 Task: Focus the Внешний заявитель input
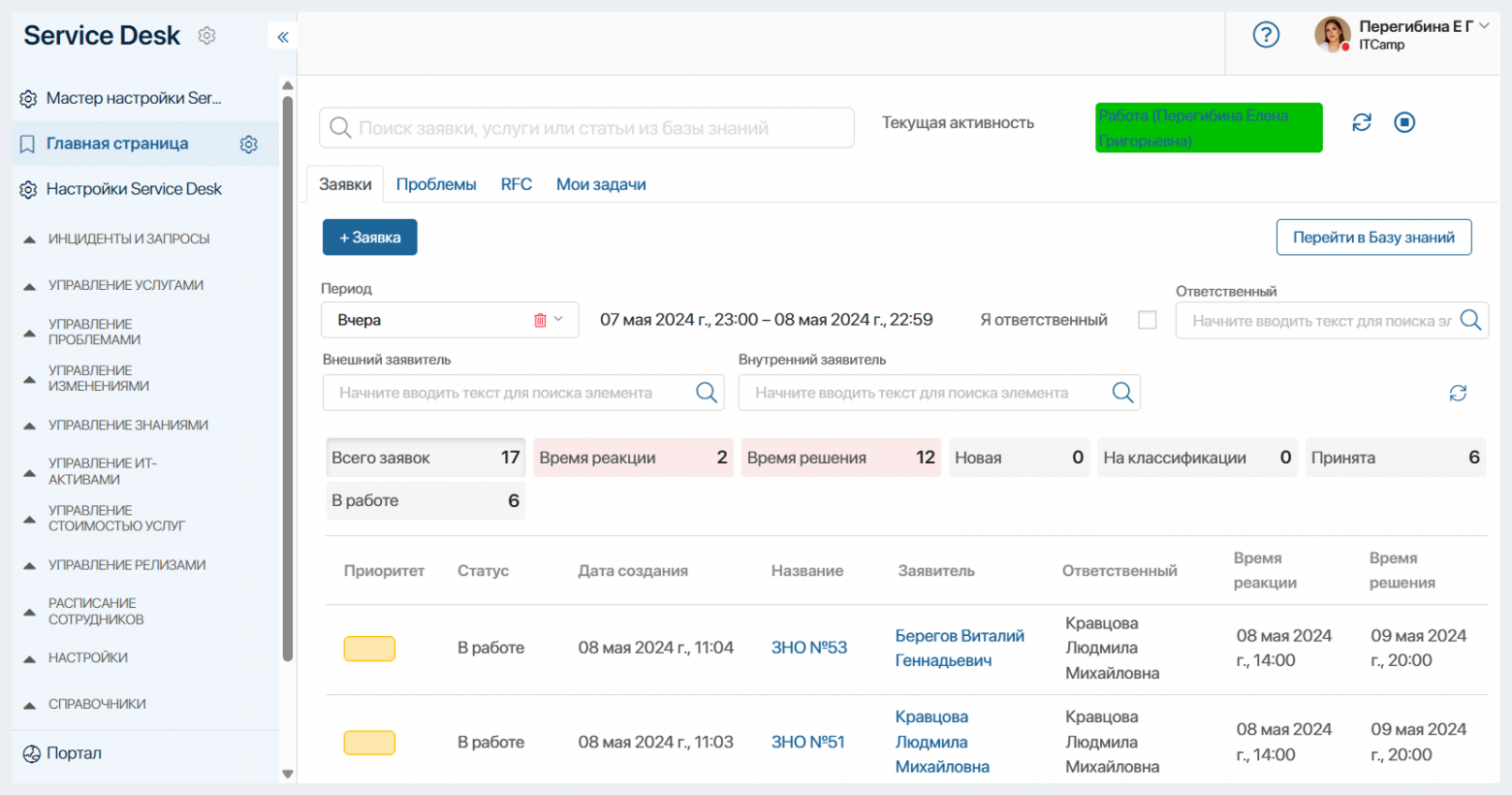pos(523,393)
